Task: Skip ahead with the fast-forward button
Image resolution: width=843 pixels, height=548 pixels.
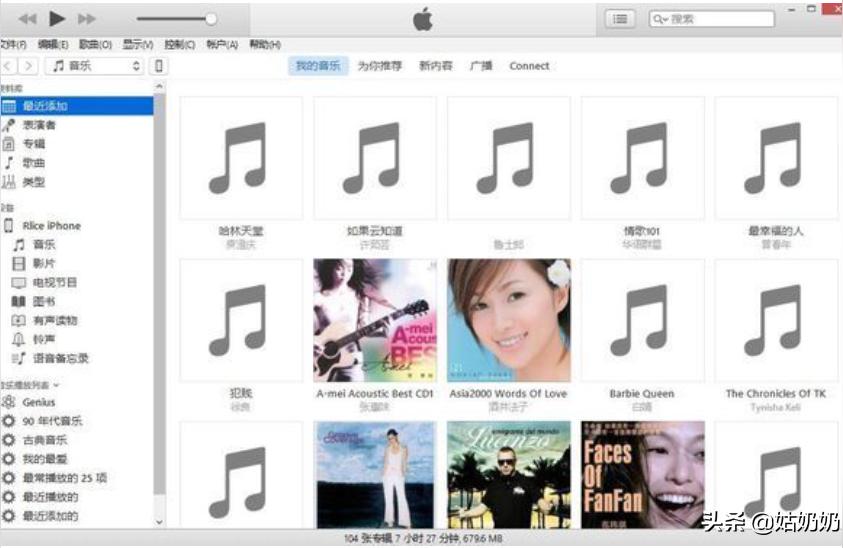Action: 87,19
